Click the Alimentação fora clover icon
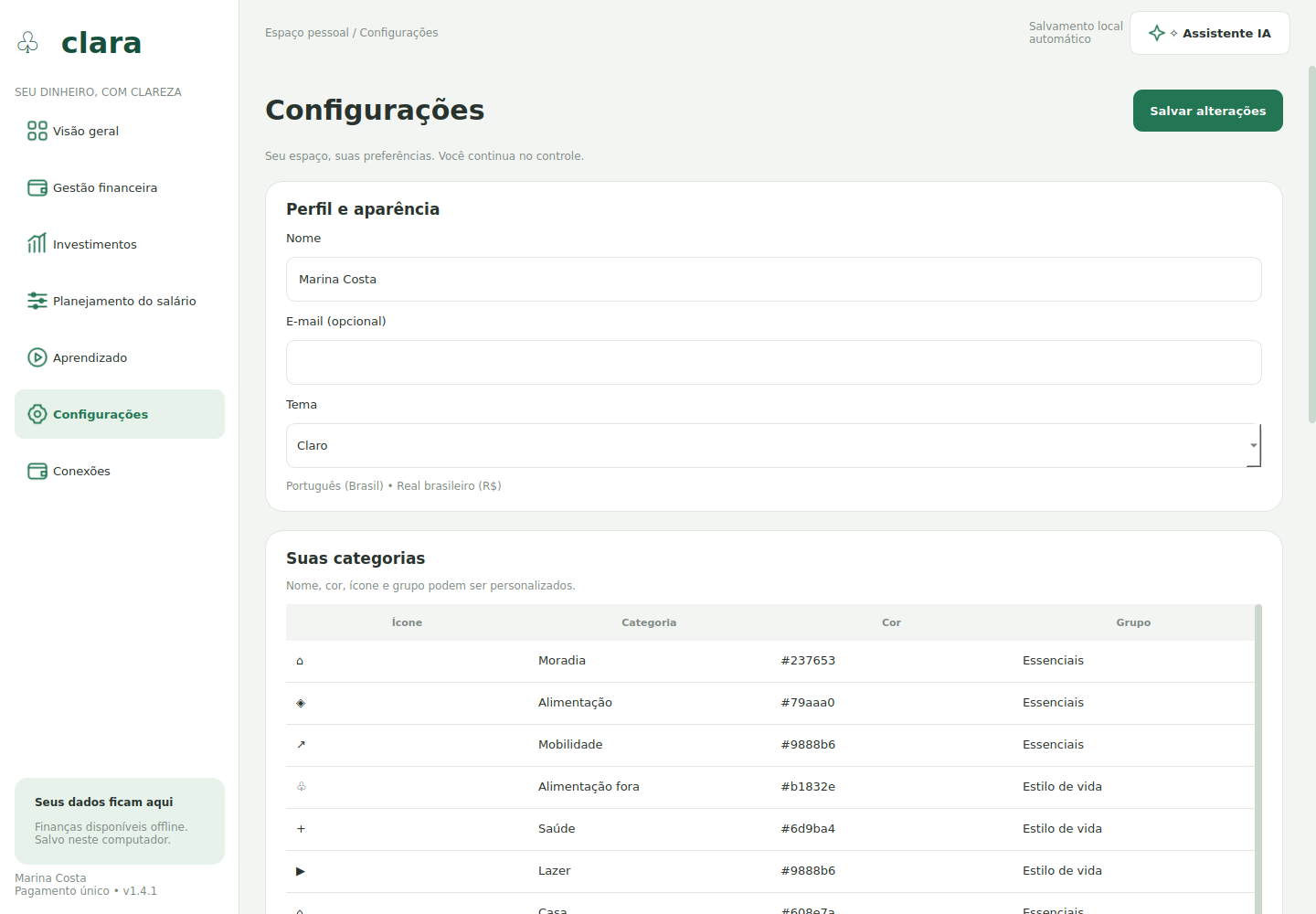The image size is (1316, 914). coord(302,787)
